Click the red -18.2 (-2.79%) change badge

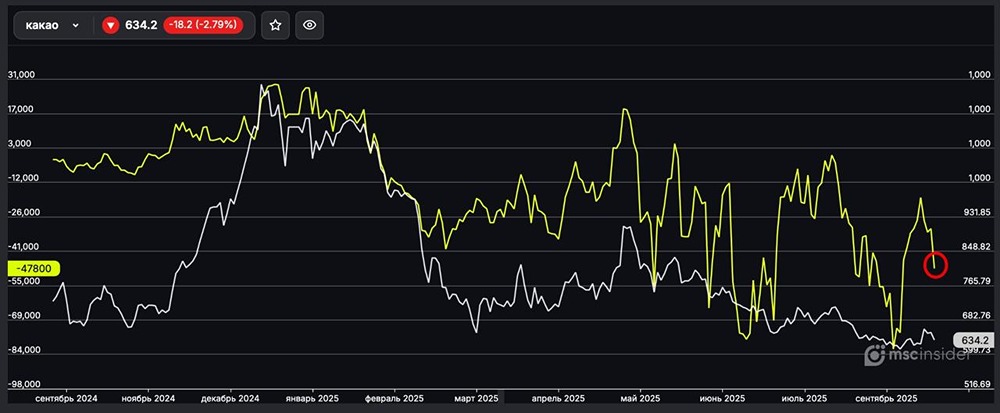tap(207, 26)
